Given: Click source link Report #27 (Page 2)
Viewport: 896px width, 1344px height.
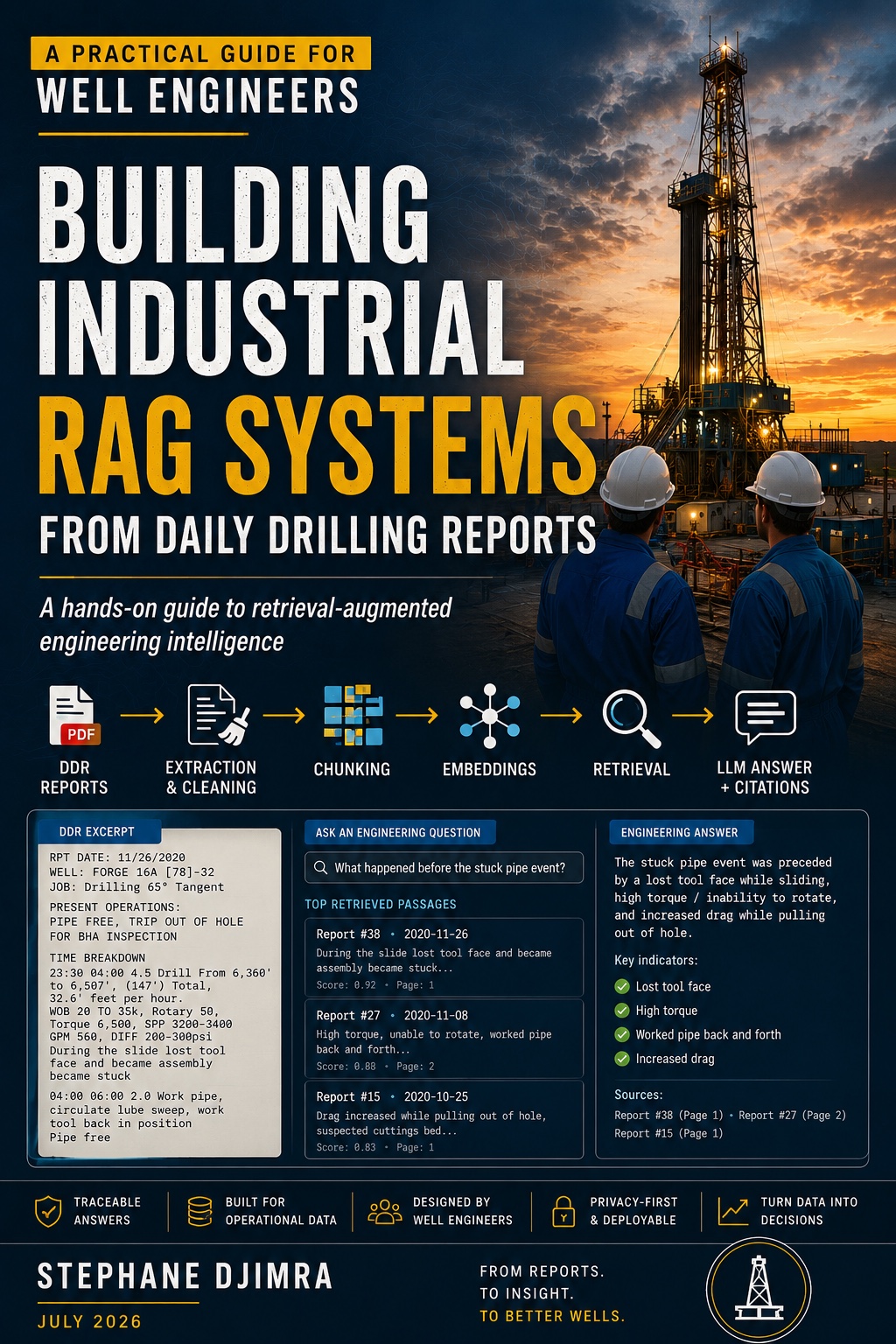Looking at the screenshot, I should [792, 1115].
